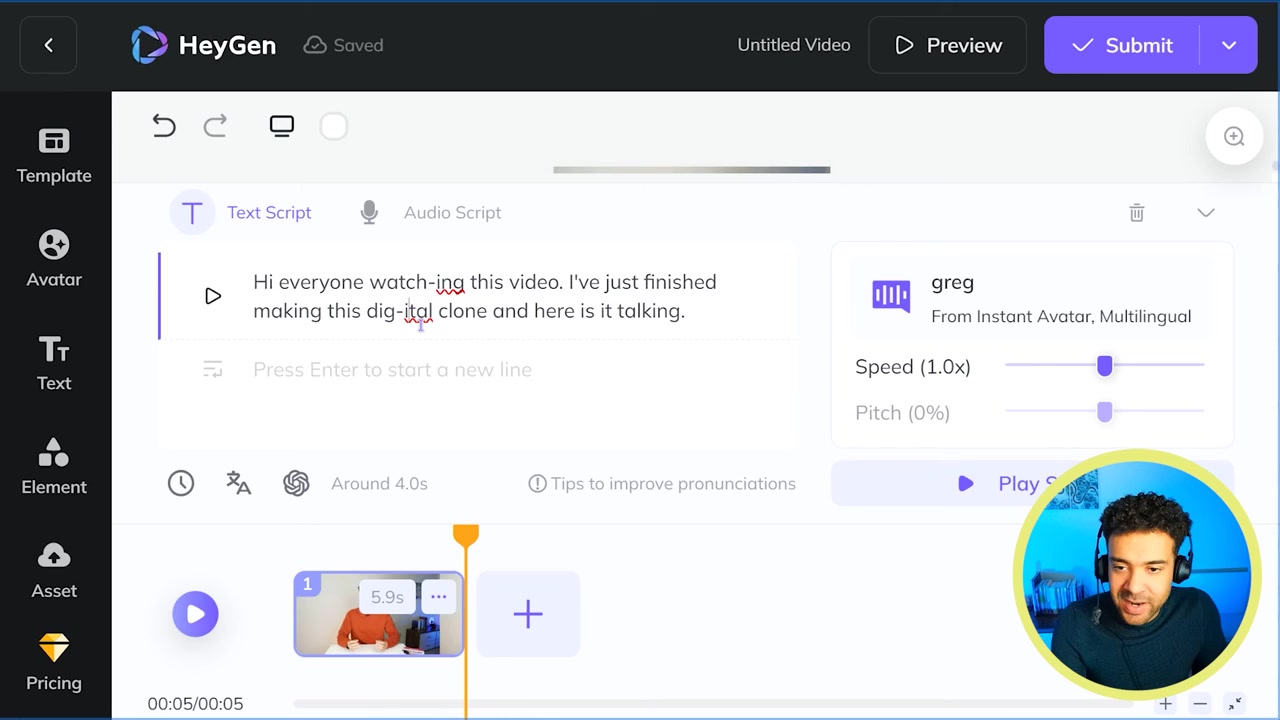Click the 00:05/00:05 time display
Image resolution: width=1280 pixels, height=720 pixels.
(x=195, y=704)
